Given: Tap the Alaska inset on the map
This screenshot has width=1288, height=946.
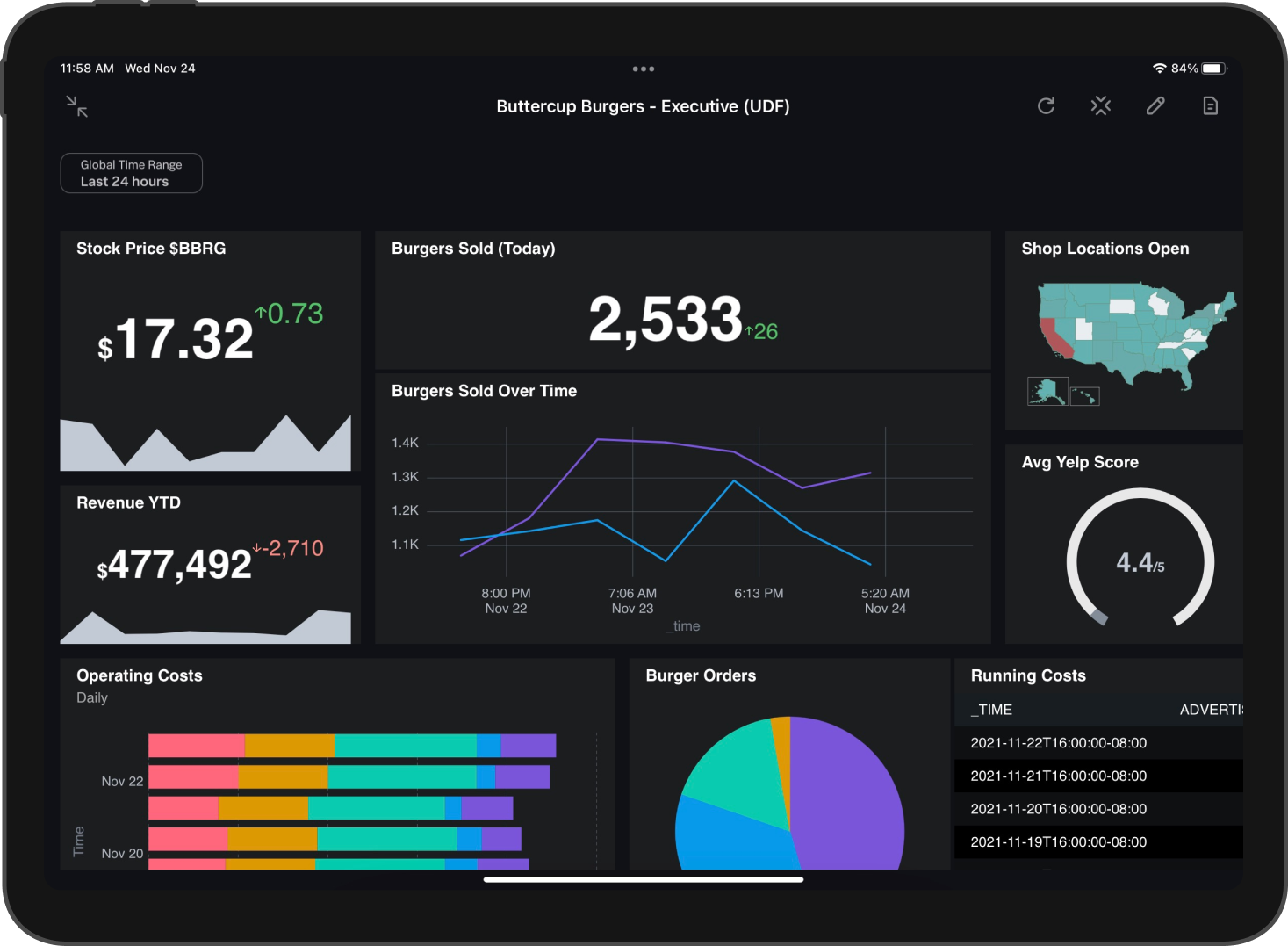Looking at the screenshot, I should pyautogui.click(x=1047, y=391).
